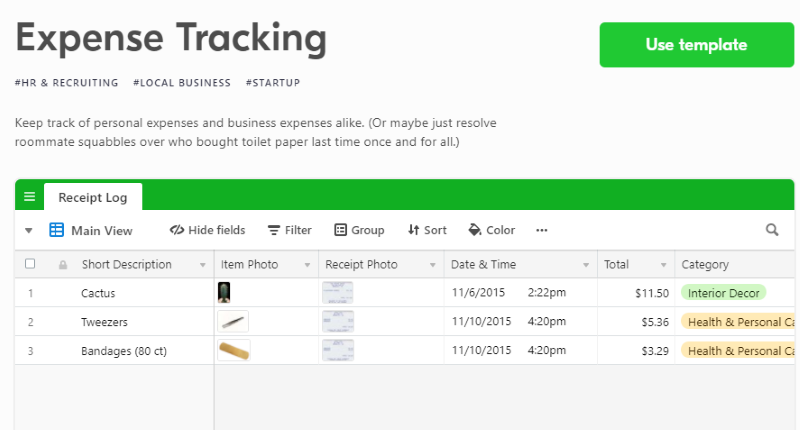This screenshot has height=430, width=800.
Task: Select the Receipt Log tab
Action: [92, 197]
